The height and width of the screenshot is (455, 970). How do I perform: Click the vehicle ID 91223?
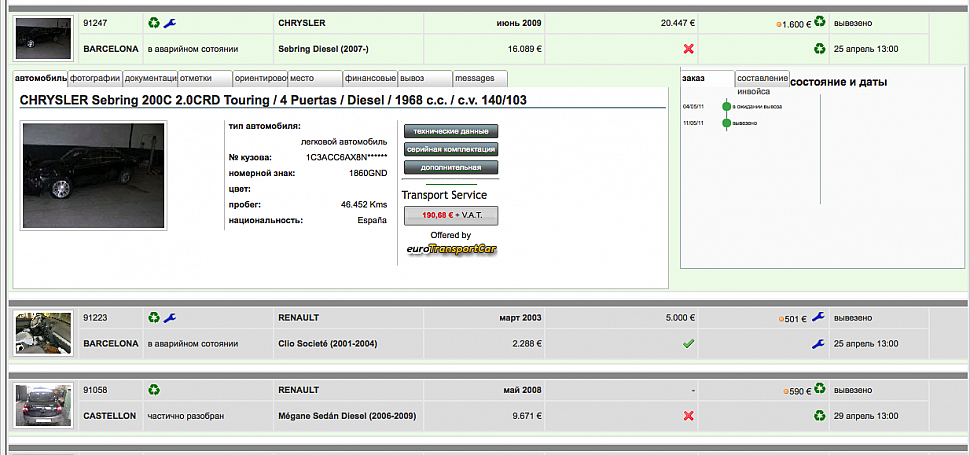tap(94, 318)
